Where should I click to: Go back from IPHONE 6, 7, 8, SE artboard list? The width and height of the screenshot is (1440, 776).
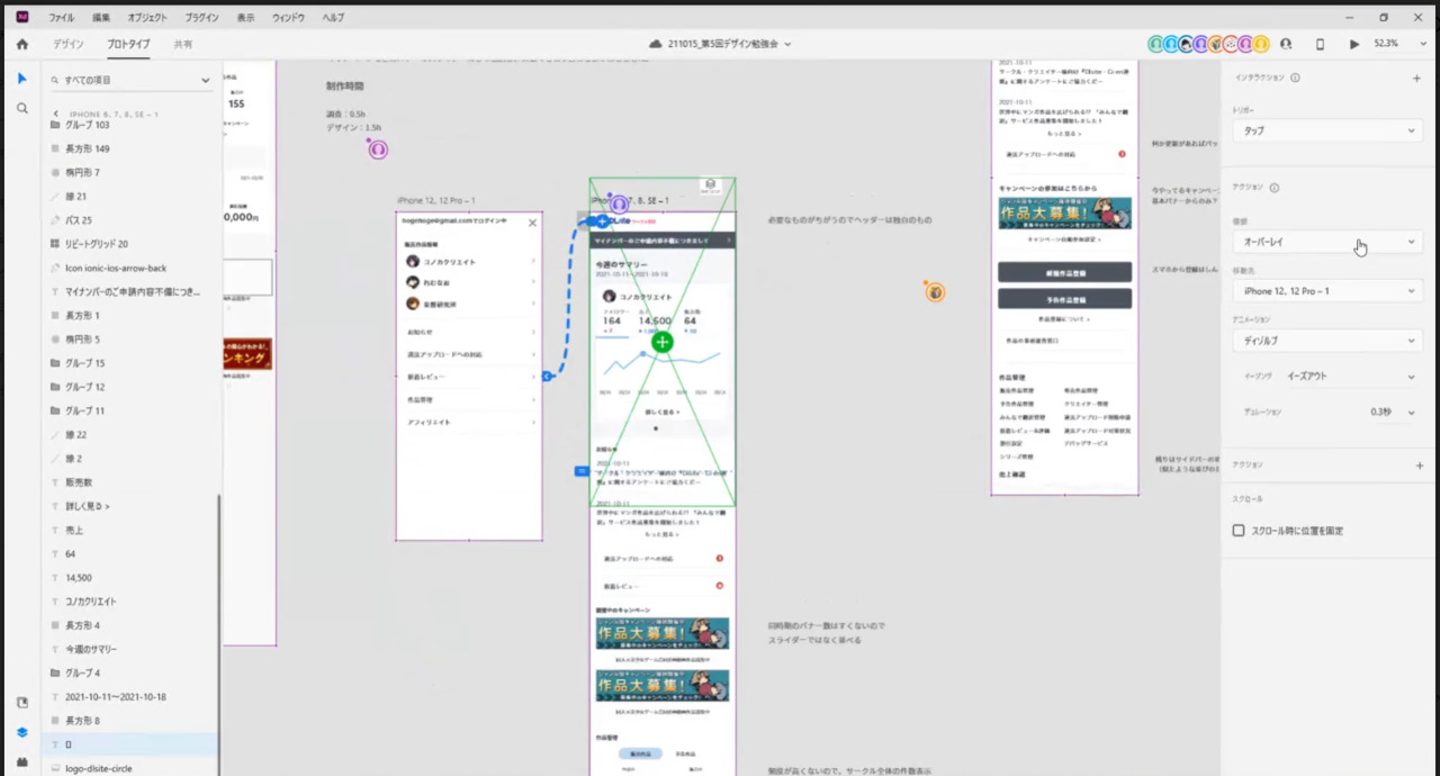click(56, 114)
